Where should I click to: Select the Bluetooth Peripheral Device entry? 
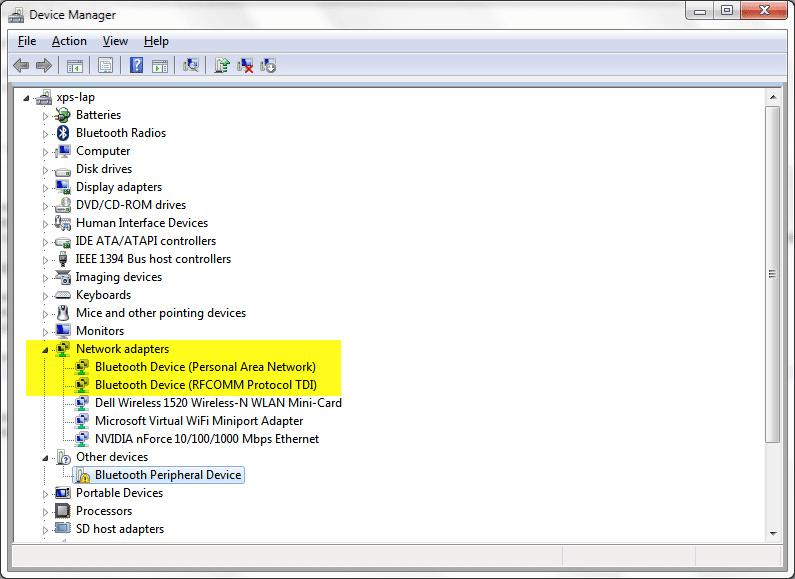[x=167, y=475]
